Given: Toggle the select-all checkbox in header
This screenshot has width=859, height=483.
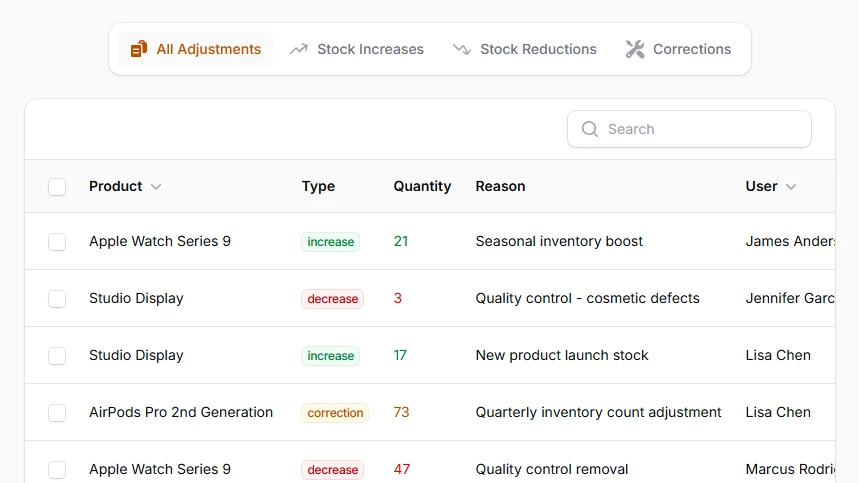Looking at the screenshot, I should (x=57, y=187).
